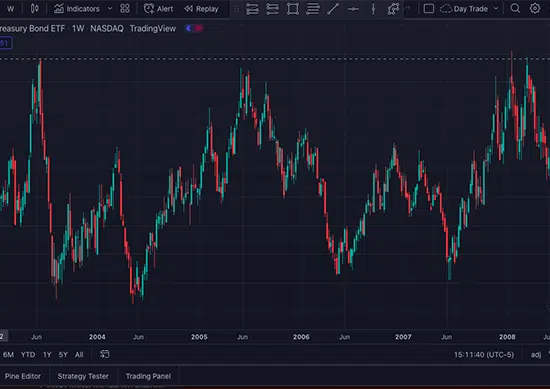Select the first position tool in drawing toolbar
Screen dimensions: 550x389
[x=252, y=9]
